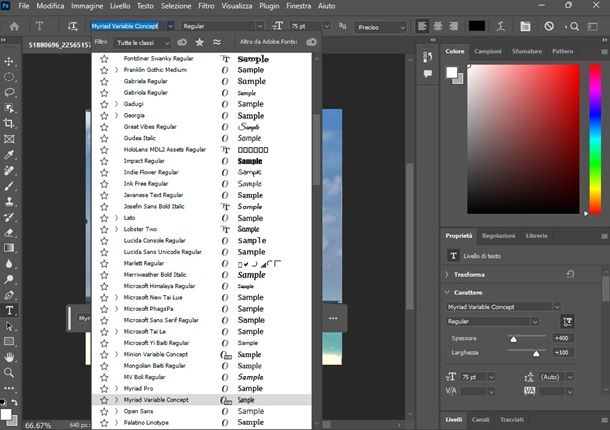Click left align text icon
Screen dimensions: 610x430
422,26
